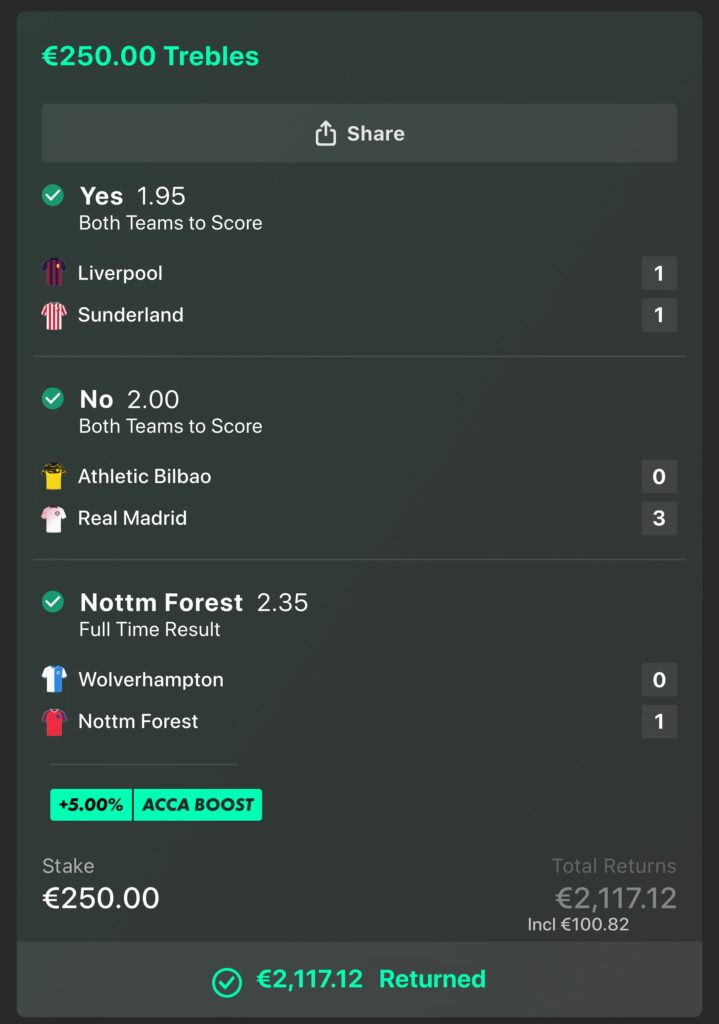Select the +5.00% boost label
The width and height of the screenshot is (719, 1024).
pos(91,805)
